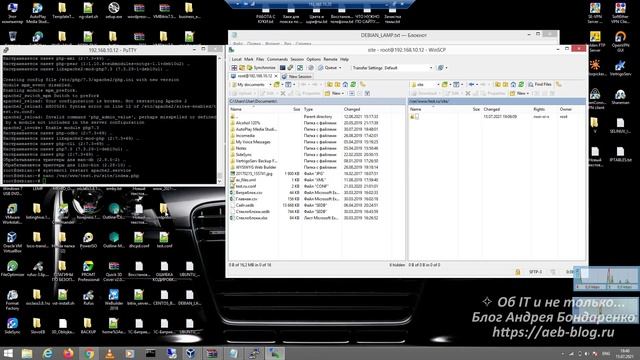Click local panel Delete (X) icon
The width and height of the screenshot is (640, 360).
point(283,93)
